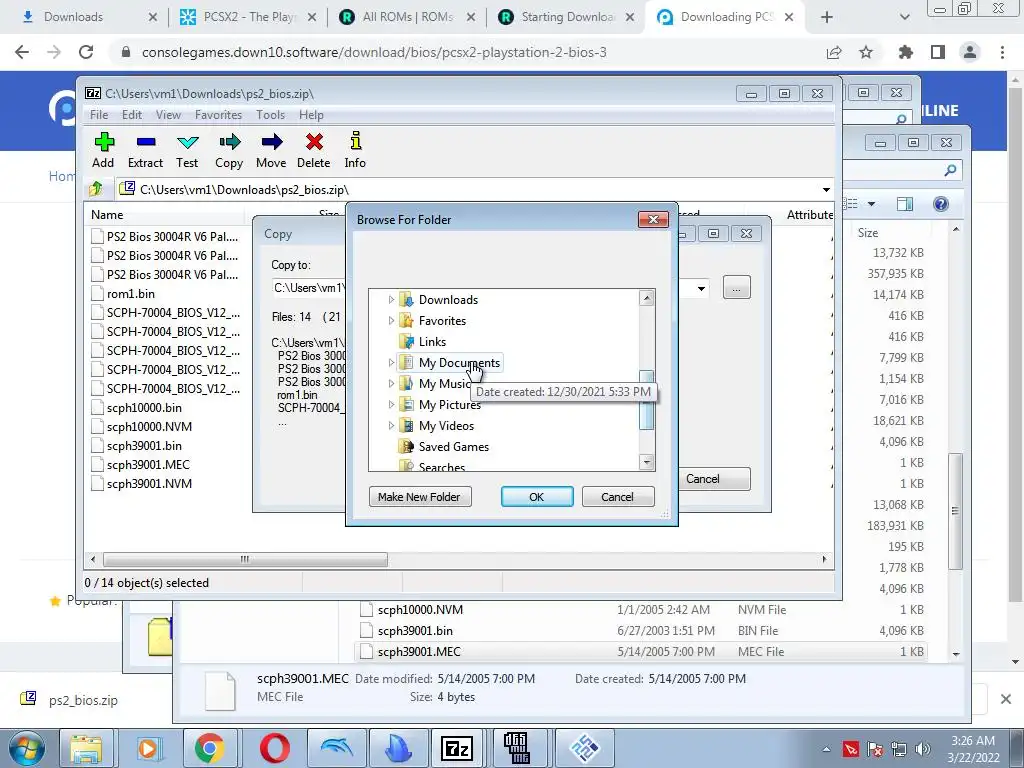Click the Size column header in Explorer

click(x=868, y=232)
